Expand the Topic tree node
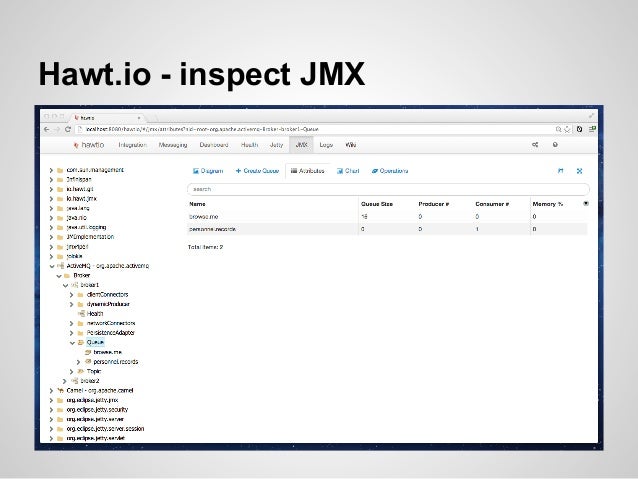 [72, 371]
